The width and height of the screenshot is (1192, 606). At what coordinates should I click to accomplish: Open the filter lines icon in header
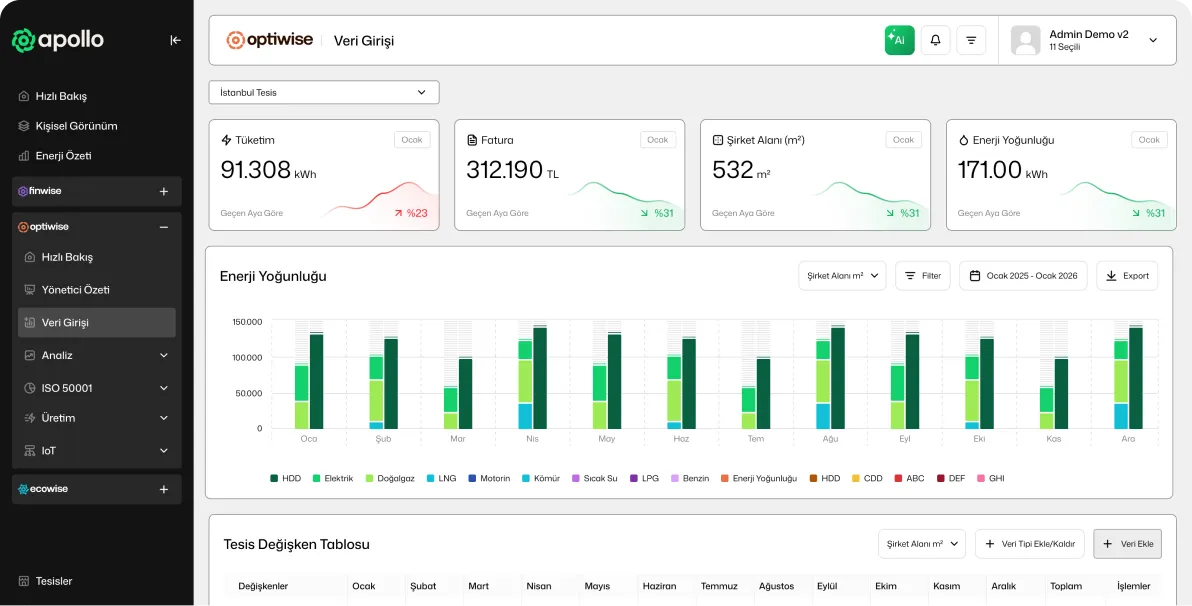(x=971, y=40)
